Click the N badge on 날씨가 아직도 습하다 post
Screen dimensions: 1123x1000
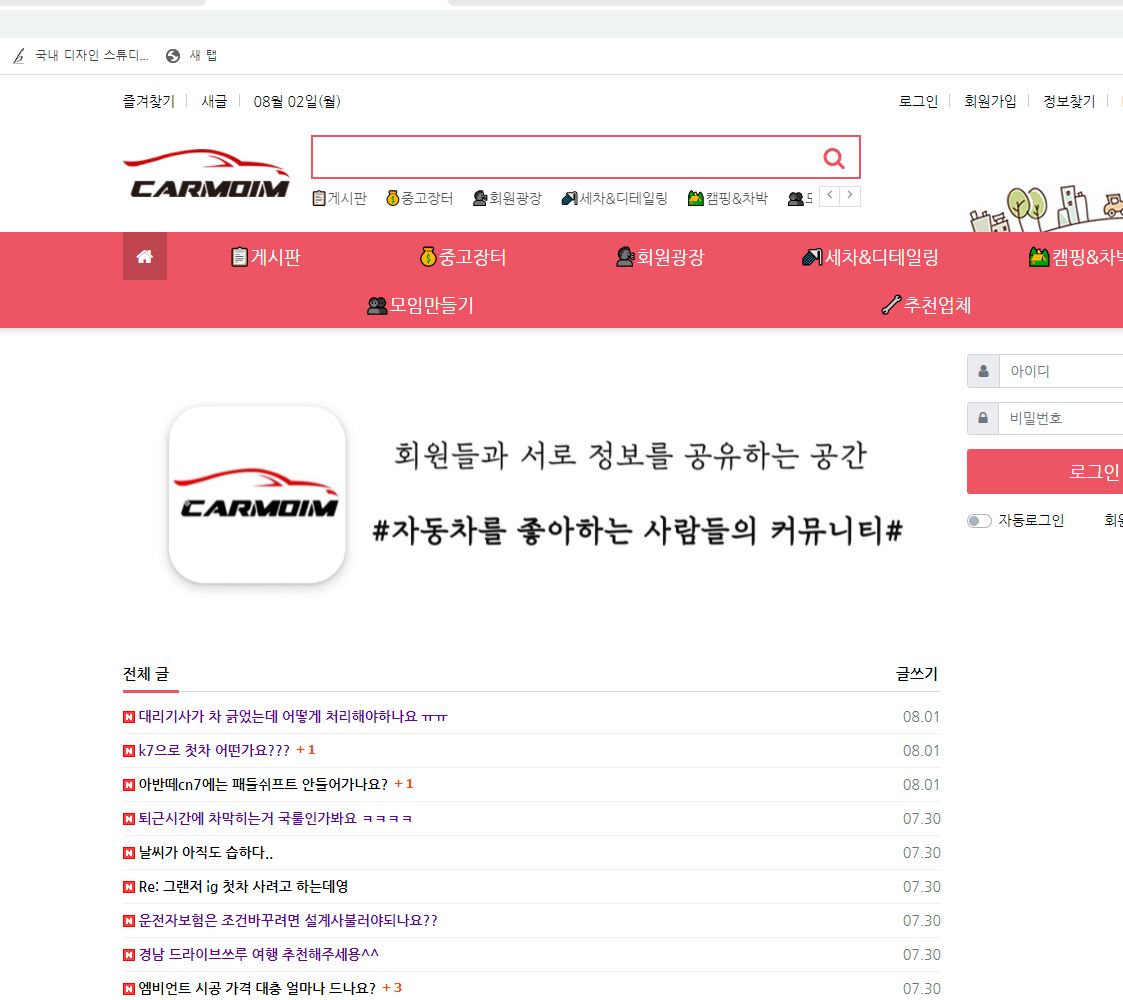129,852
